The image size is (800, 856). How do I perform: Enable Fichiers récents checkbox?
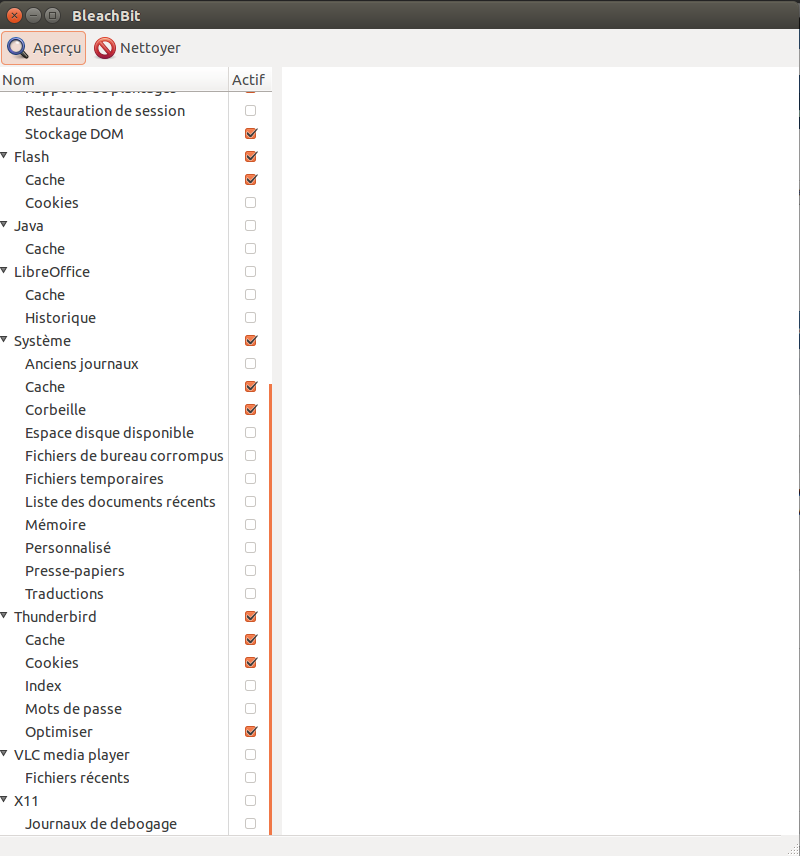click(x=251, y=777)
